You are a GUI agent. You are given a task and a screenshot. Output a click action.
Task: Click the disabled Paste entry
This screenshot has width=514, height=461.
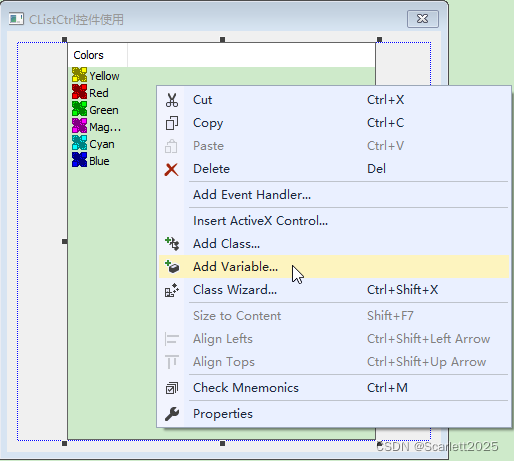(x=334, y=146)
